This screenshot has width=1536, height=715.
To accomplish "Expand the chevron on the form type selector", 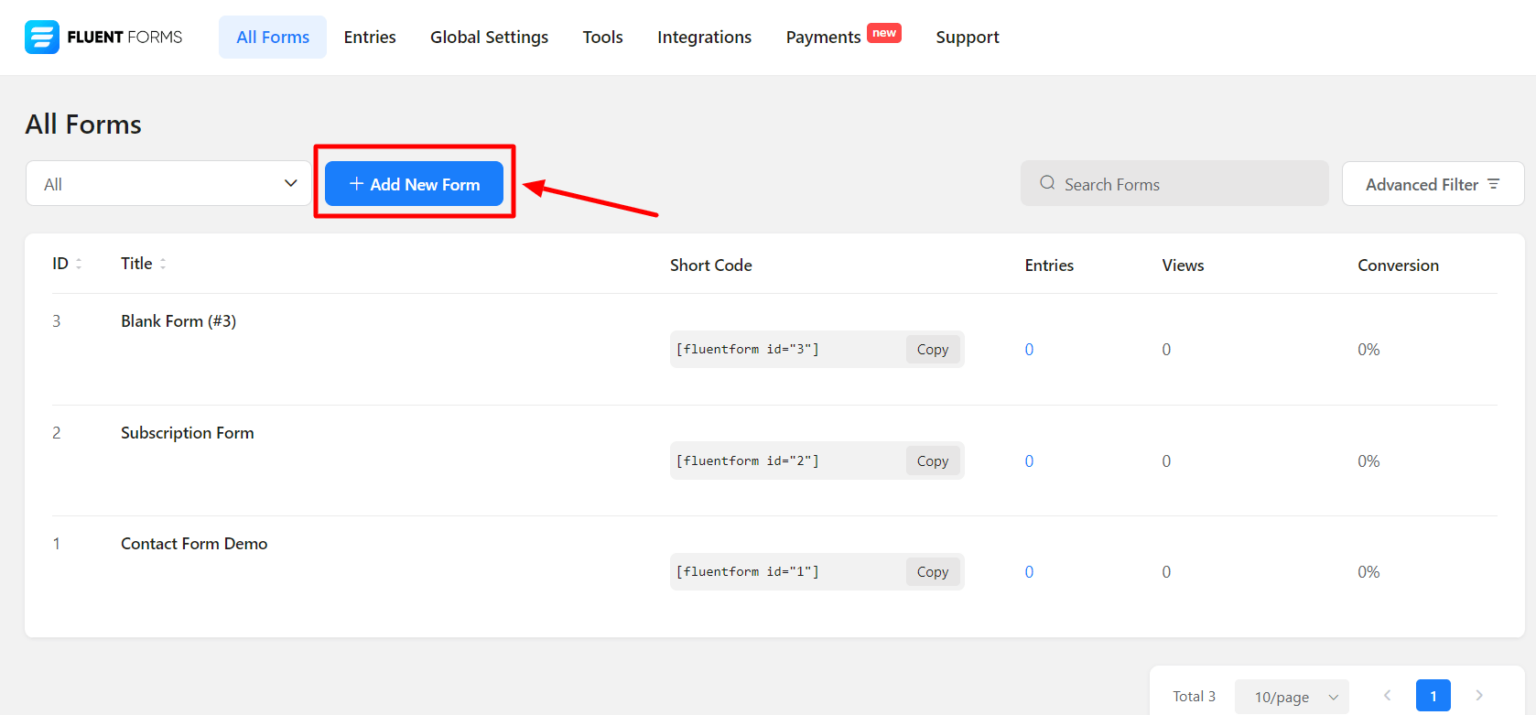I will click(x=291, y=183).
